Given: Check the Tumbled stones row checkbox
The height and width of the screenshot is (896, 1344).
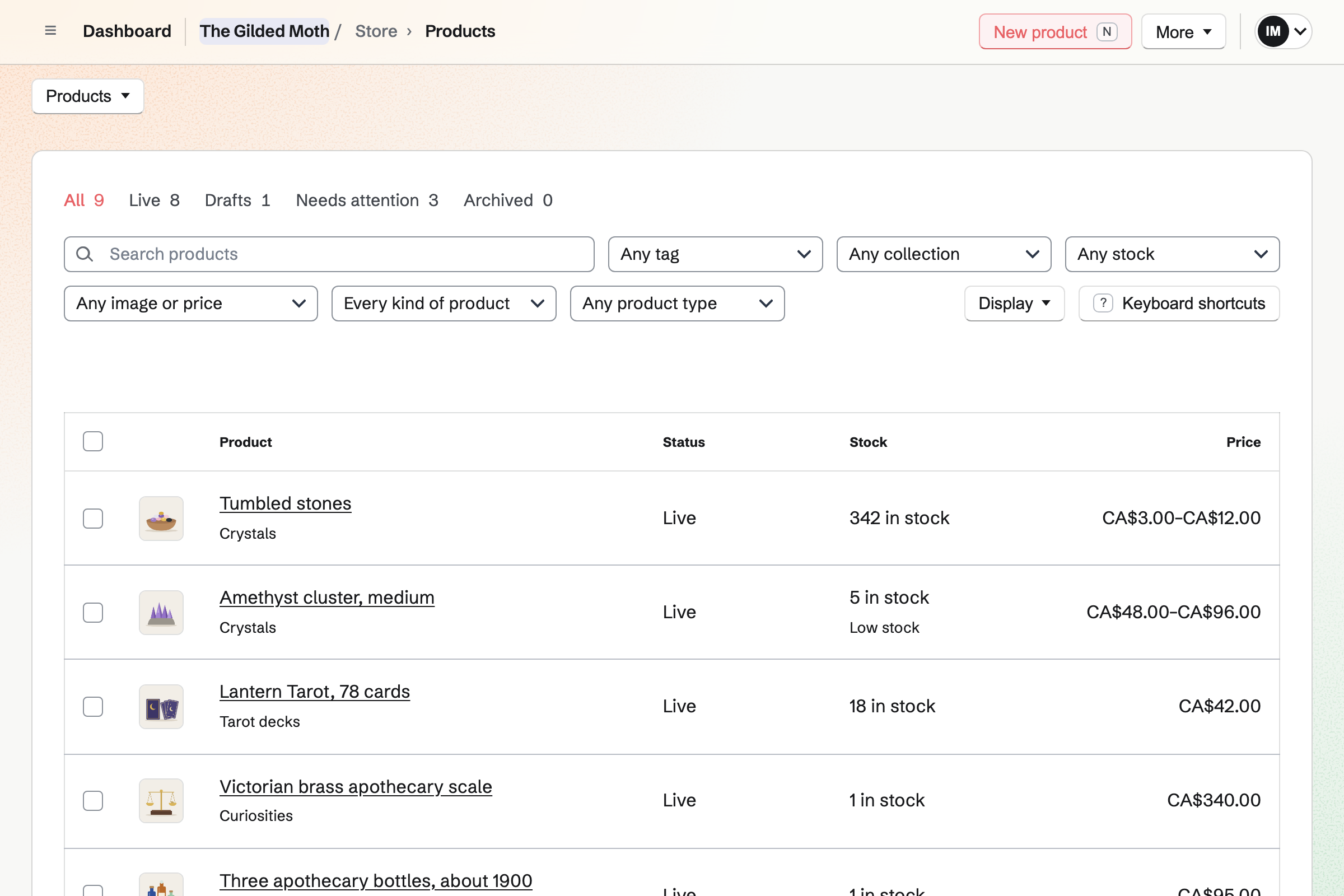Looking at the screenshot, I should pyautogui.click(x=92, y=519).
